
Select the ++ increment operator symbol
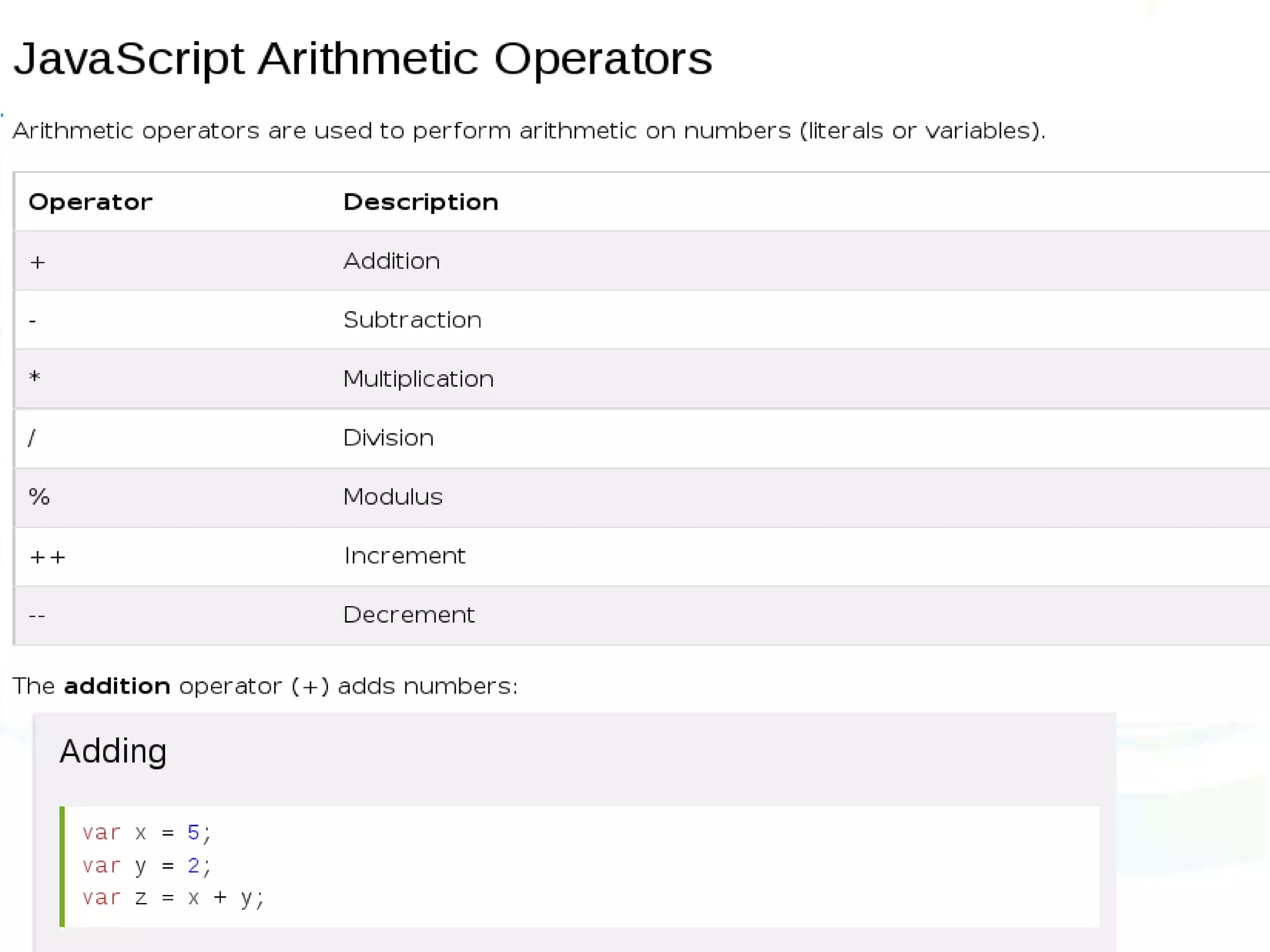[47, 557]
